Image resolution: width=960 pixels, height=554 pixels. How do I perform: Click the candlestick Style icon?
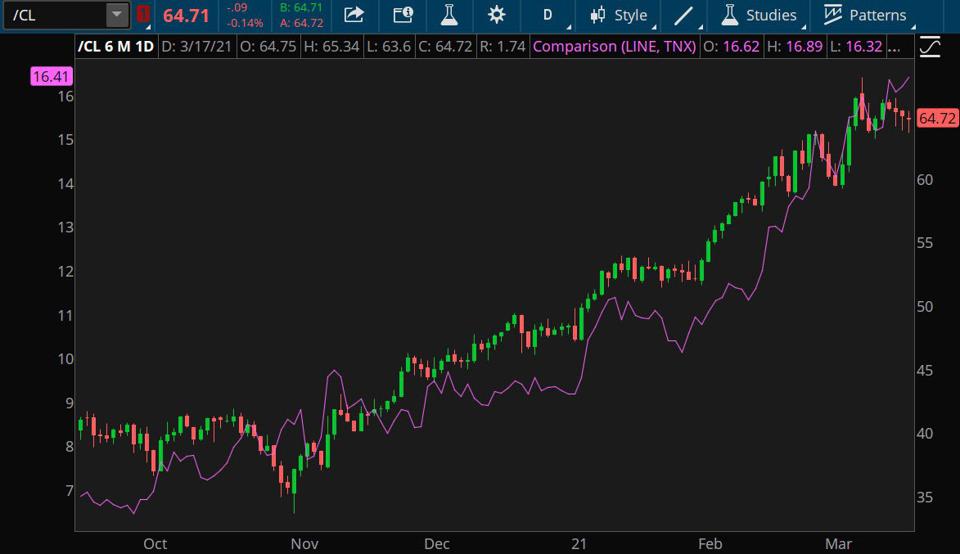[598, 15]
